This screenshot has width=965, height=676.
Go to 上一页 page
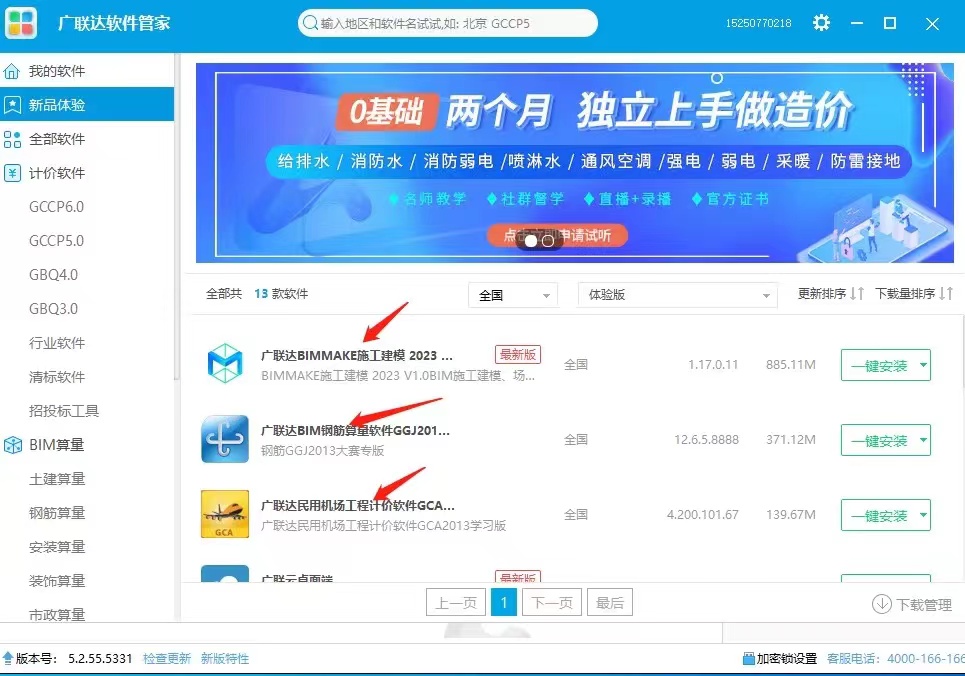click(456, 603)
